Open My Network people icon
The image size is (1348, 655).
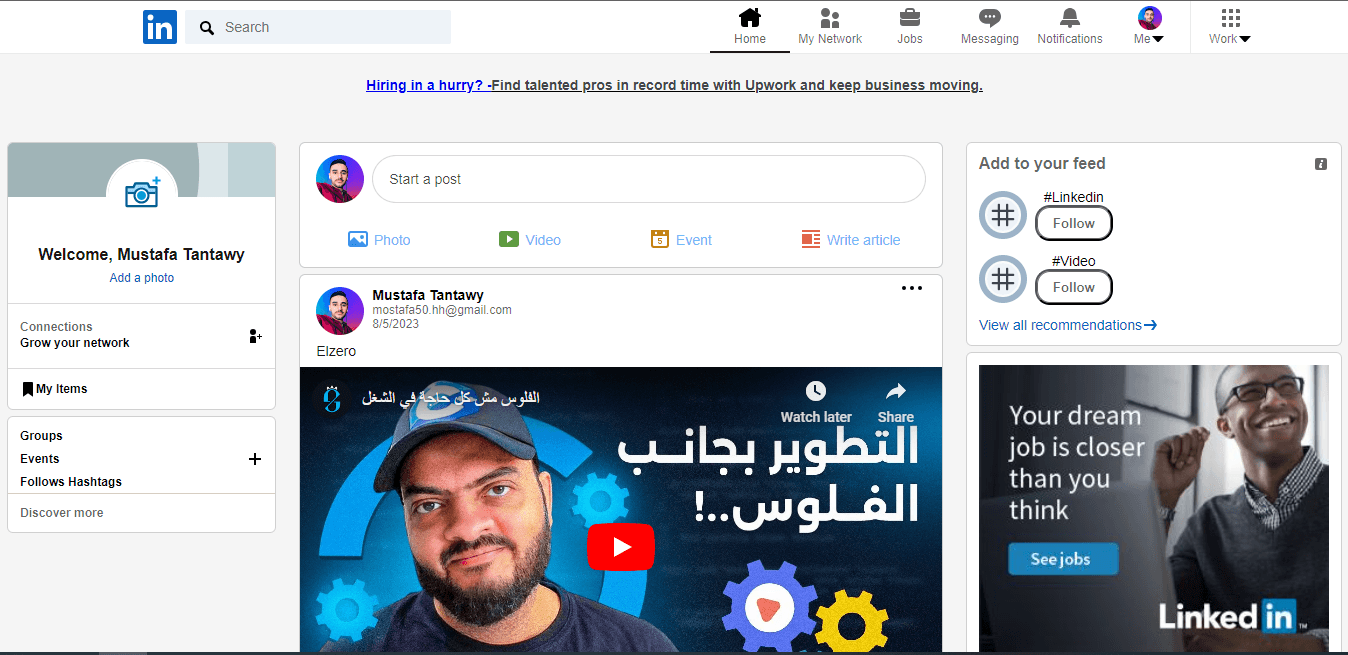(830, 18)
